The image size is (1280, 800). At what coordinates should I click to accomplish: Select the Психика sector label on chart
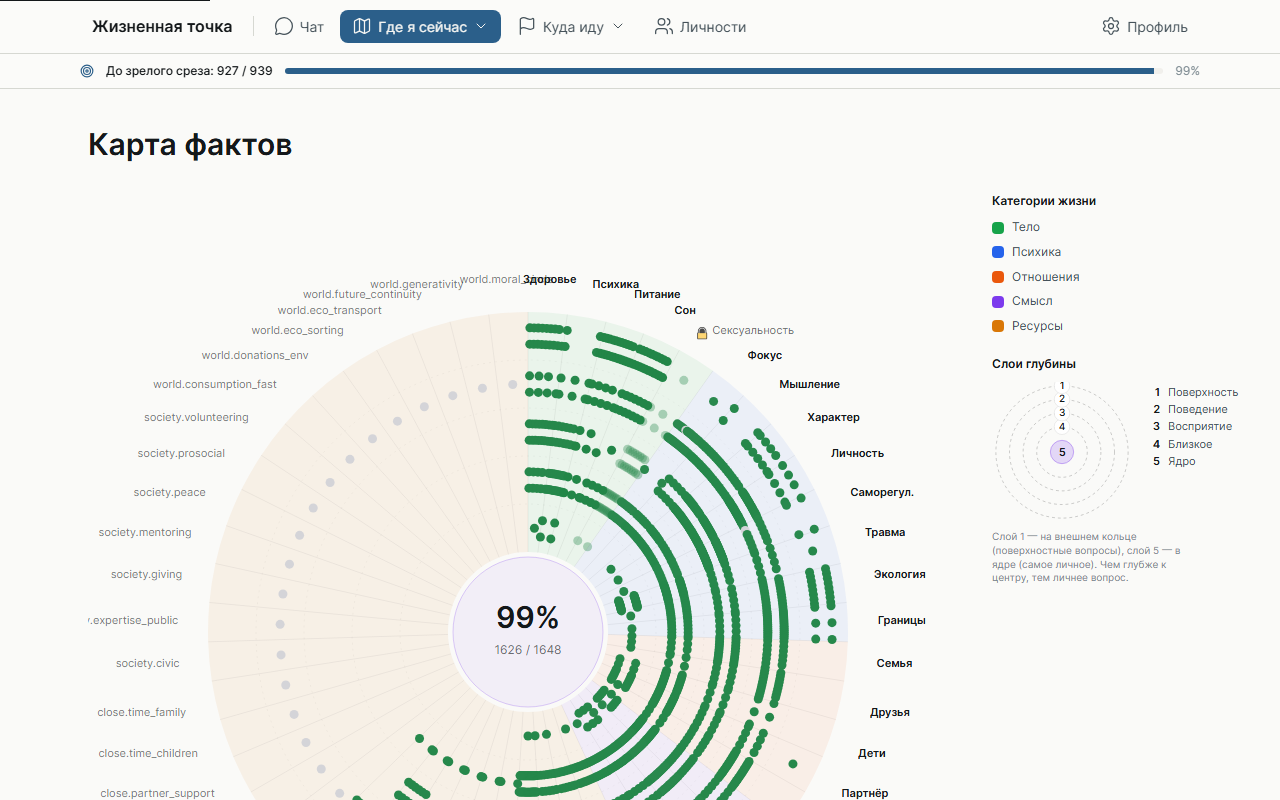click(x=616, y=284)
